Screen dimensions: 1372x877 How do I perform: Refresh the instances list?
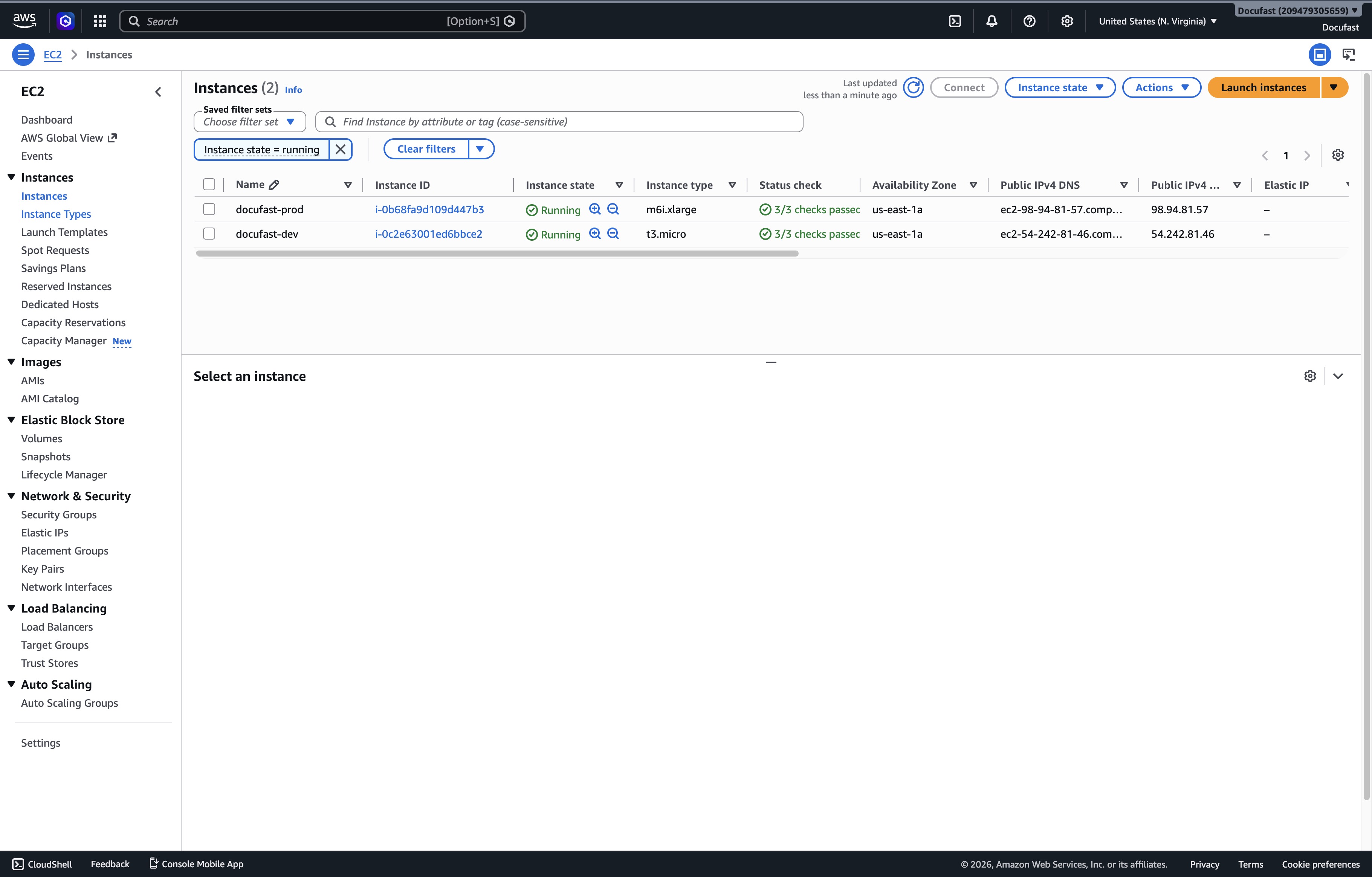point(913,88)
